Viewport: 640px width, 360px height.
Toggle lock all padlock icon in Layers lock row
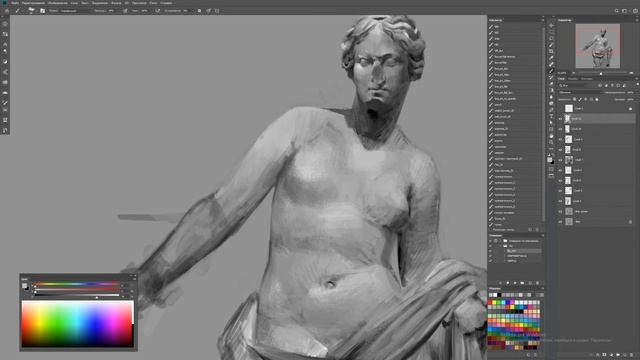point(597,99)
